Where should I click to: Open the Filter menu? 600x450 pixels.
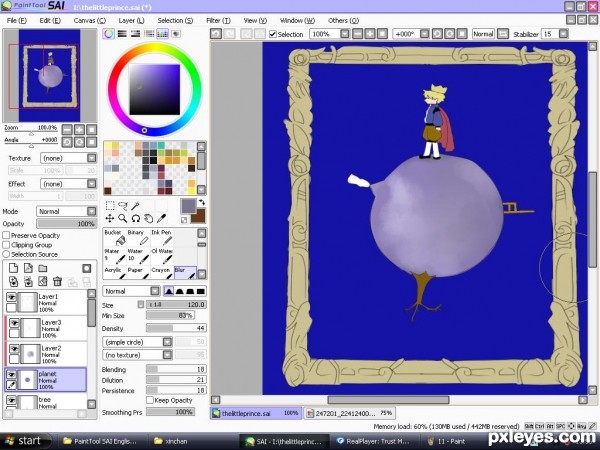[218, 21]
